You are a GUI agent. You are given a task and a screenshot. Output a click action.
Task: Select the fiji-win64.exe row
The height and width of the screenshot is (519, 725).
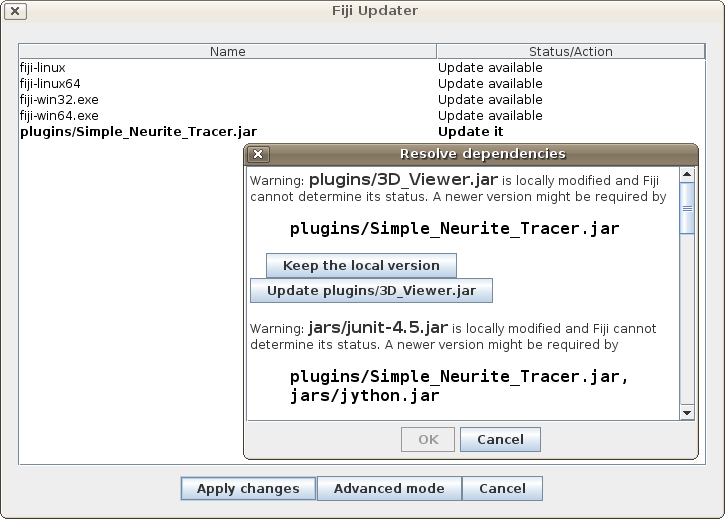pos(362,116)
